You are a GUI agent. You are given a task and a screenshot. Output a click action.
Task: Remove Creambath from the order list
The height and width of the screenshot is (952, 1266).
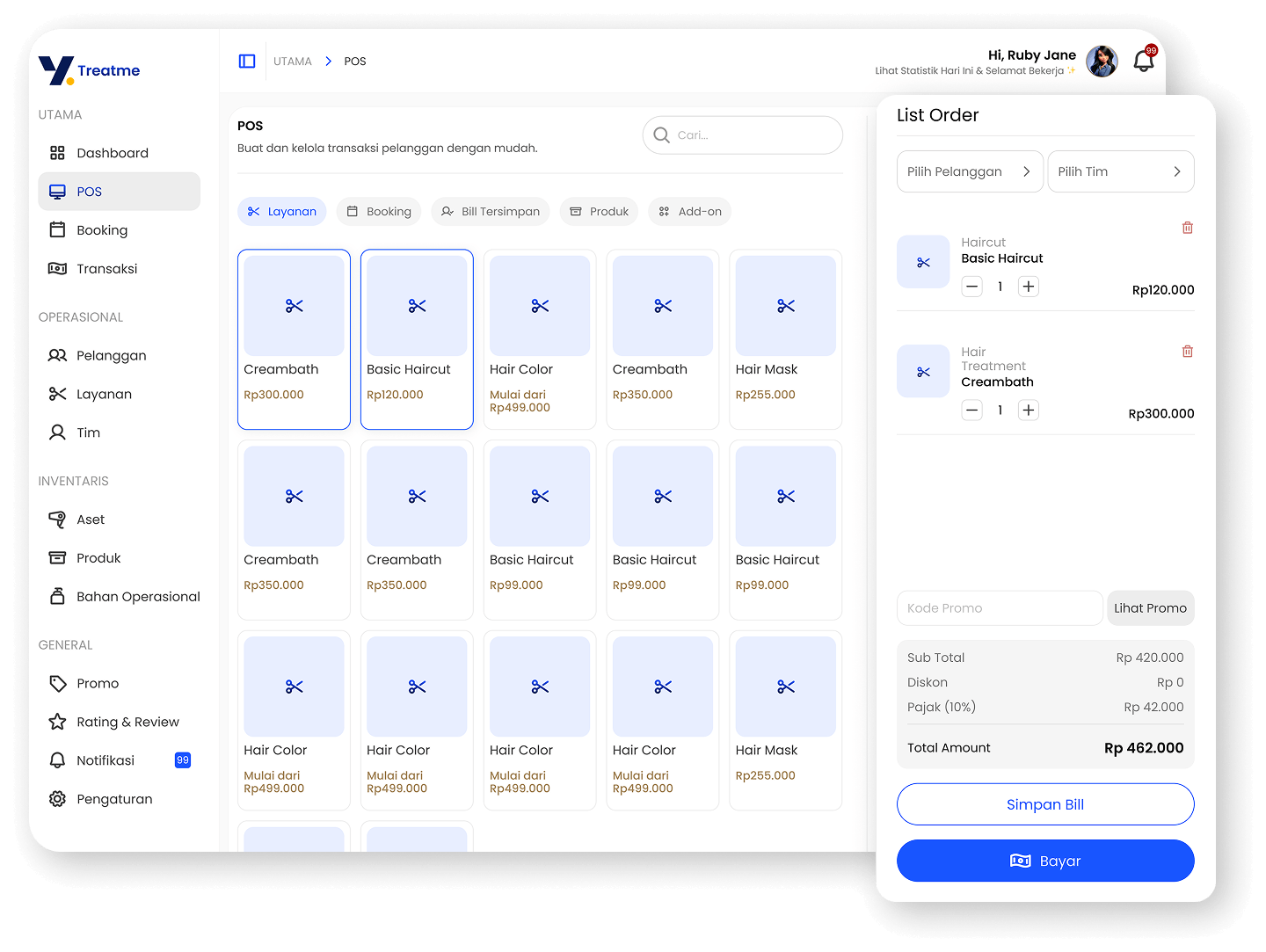1188,352
